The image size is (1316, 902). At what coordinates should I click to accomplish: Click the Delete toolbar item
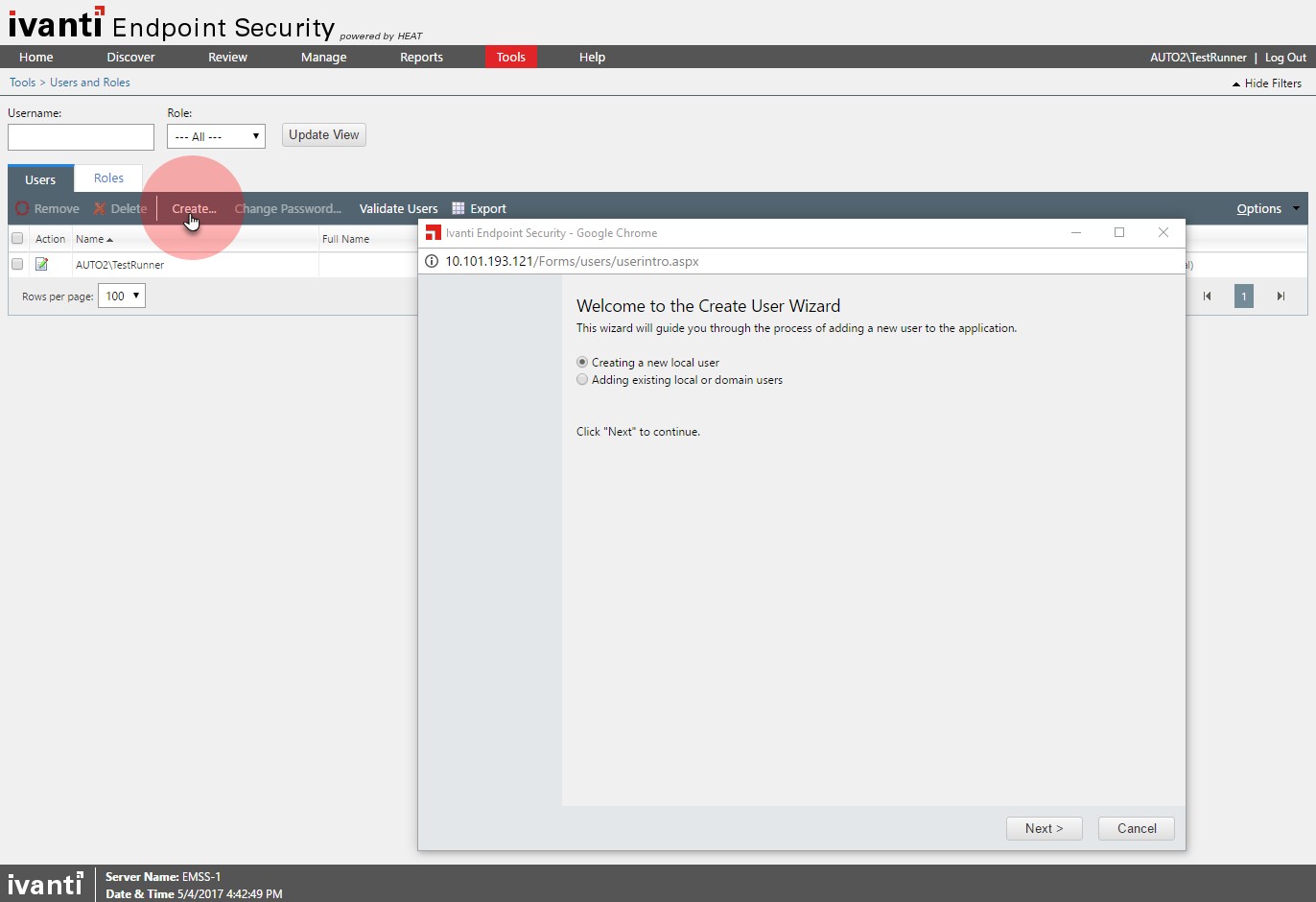[x=120, y=208]
